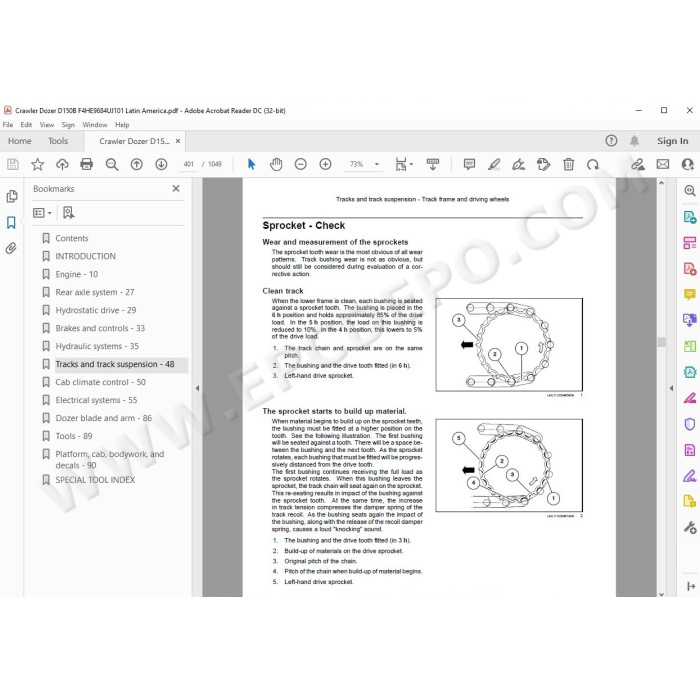The width and height of the screenshot is (700, 700).
Task: Zoom in with plus icon
Action: pyautogui.click(x=325, y=165)
